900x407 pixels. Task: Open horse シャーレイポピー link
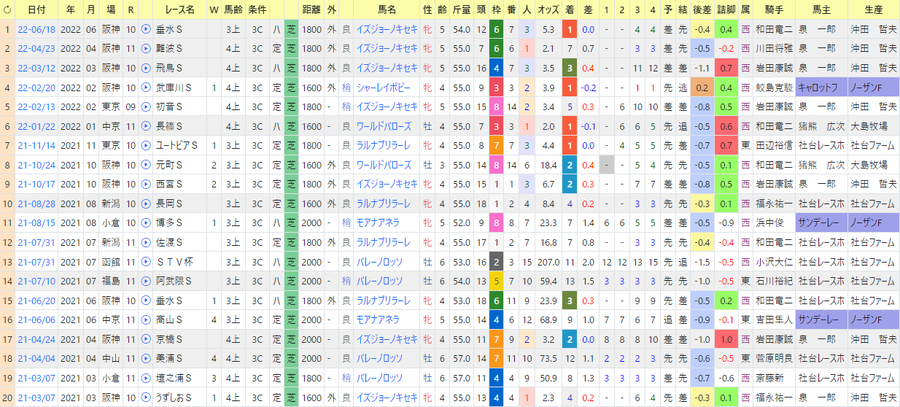385,88
